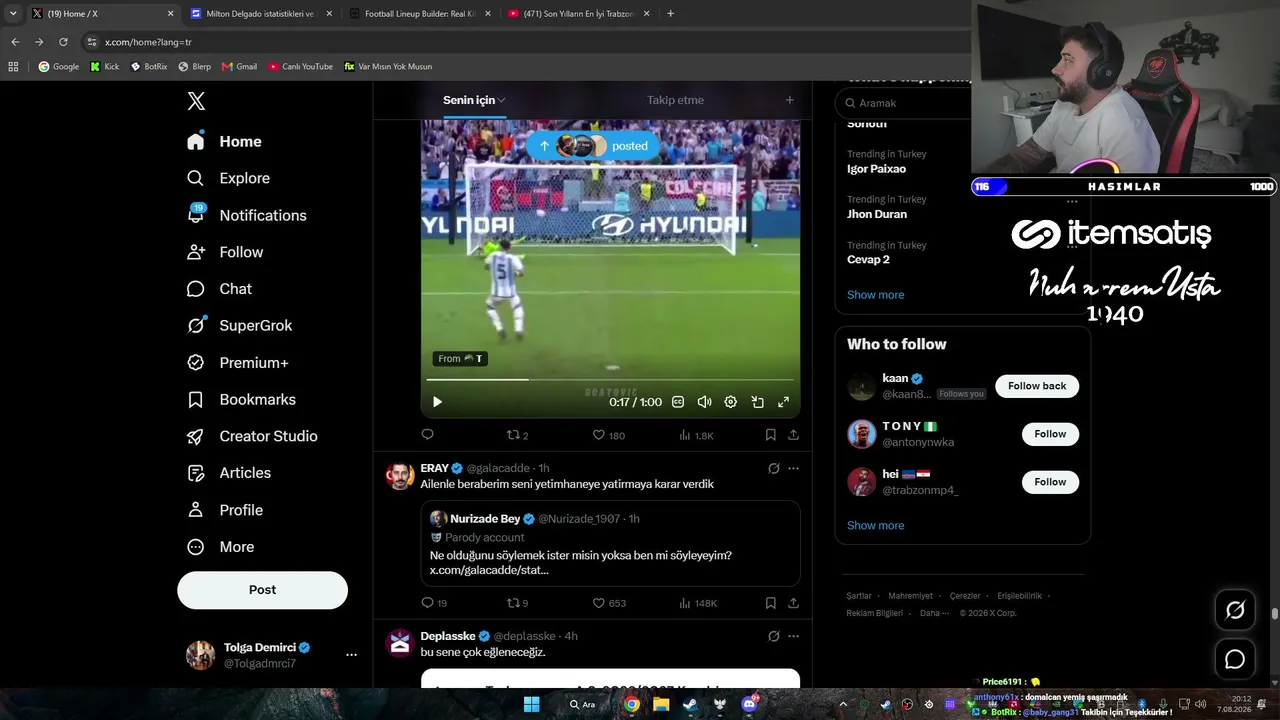Open the Kick bookmark
Viewport: 1280px width, 720px height.
point(104,67)
